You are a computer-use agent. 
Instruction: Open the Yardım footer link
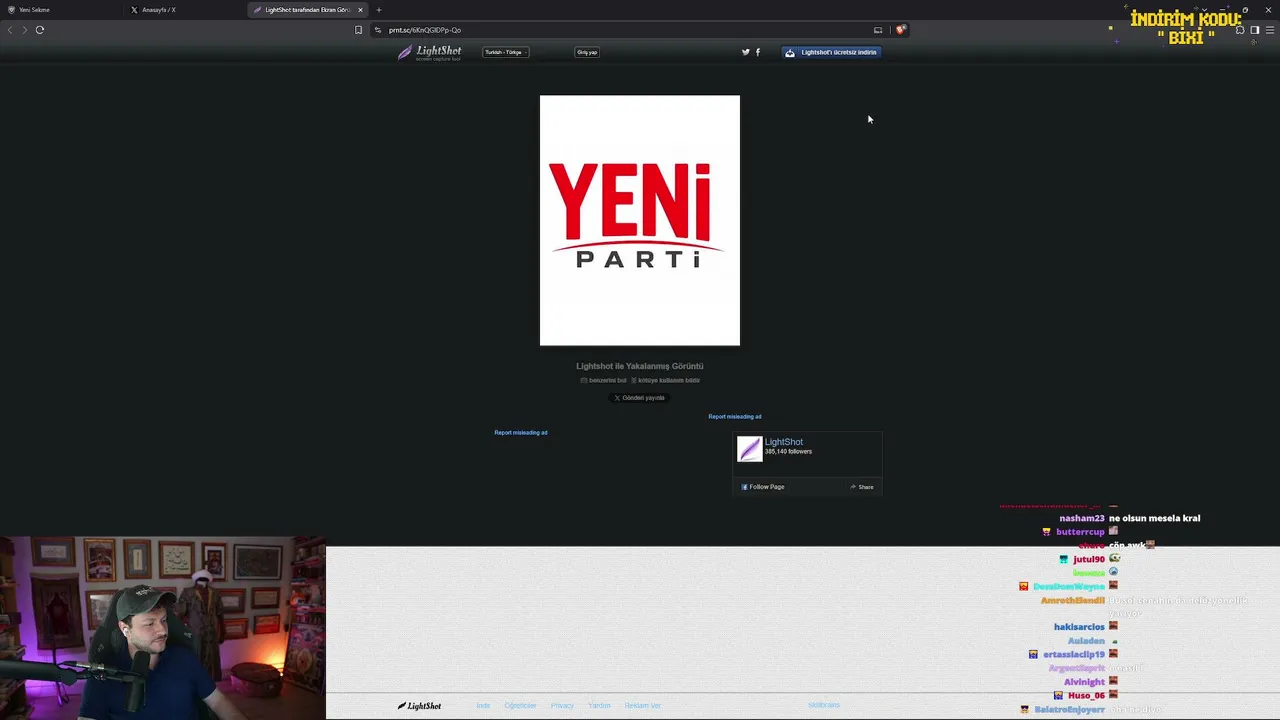pyautogui.click(x=599, y=706)
